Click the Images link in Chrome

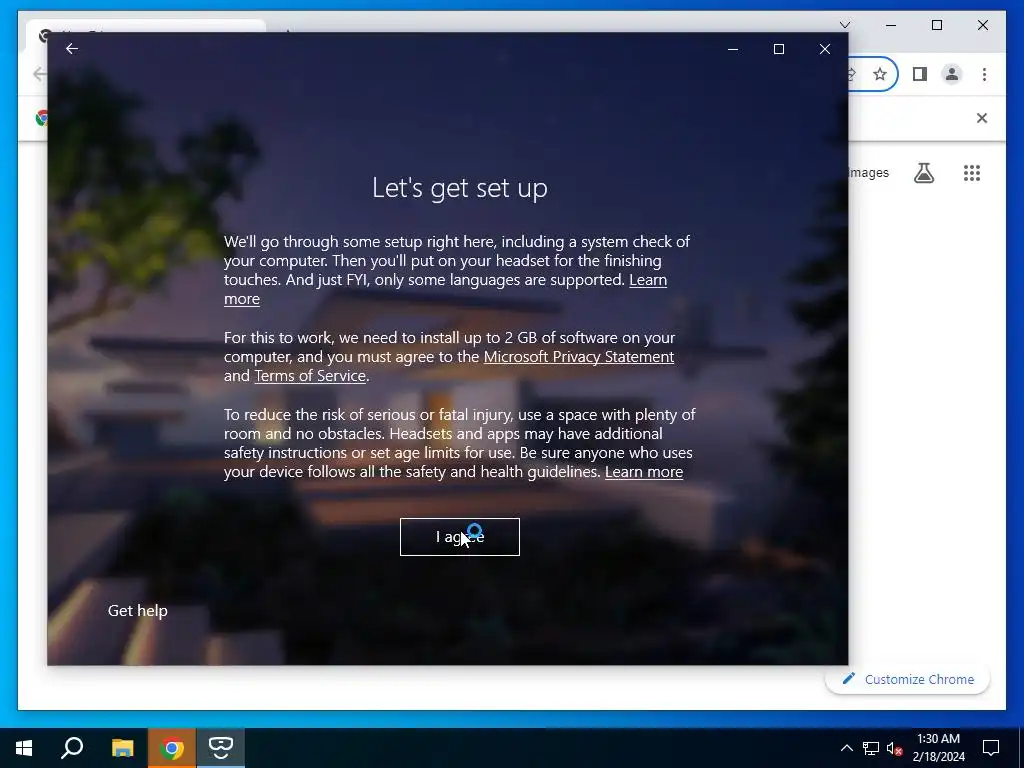[x=869, y=173]
